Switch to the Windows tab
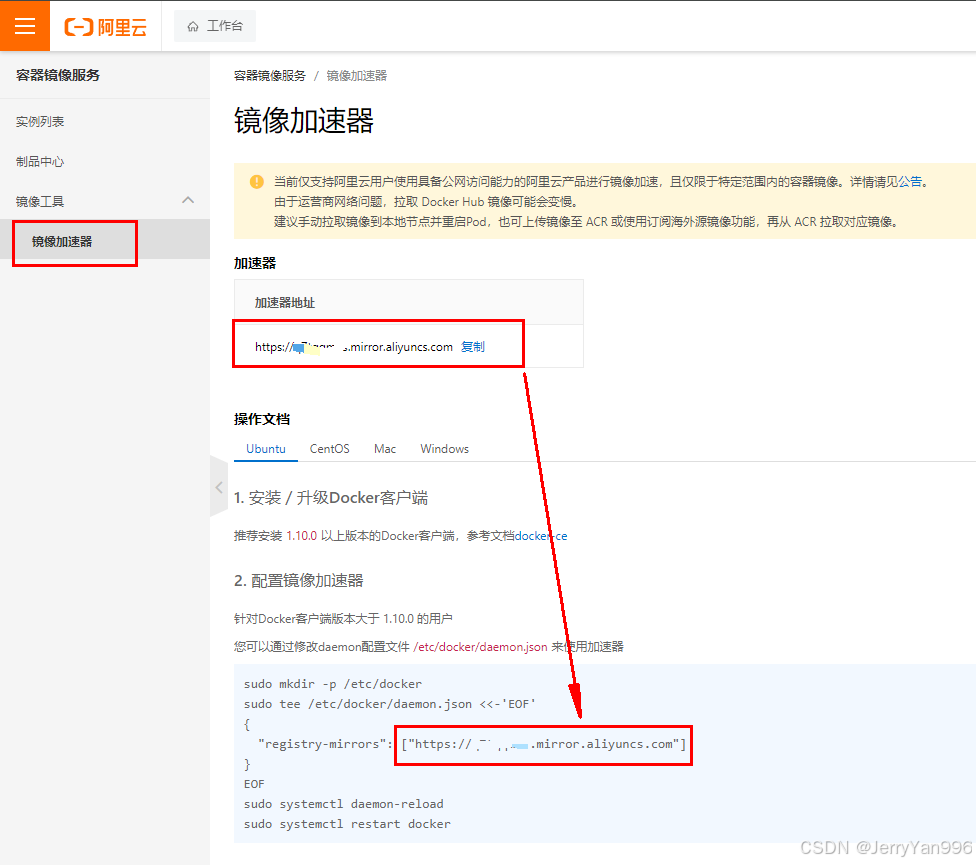This screenshot has width=976, height=865. click(444, 449)
